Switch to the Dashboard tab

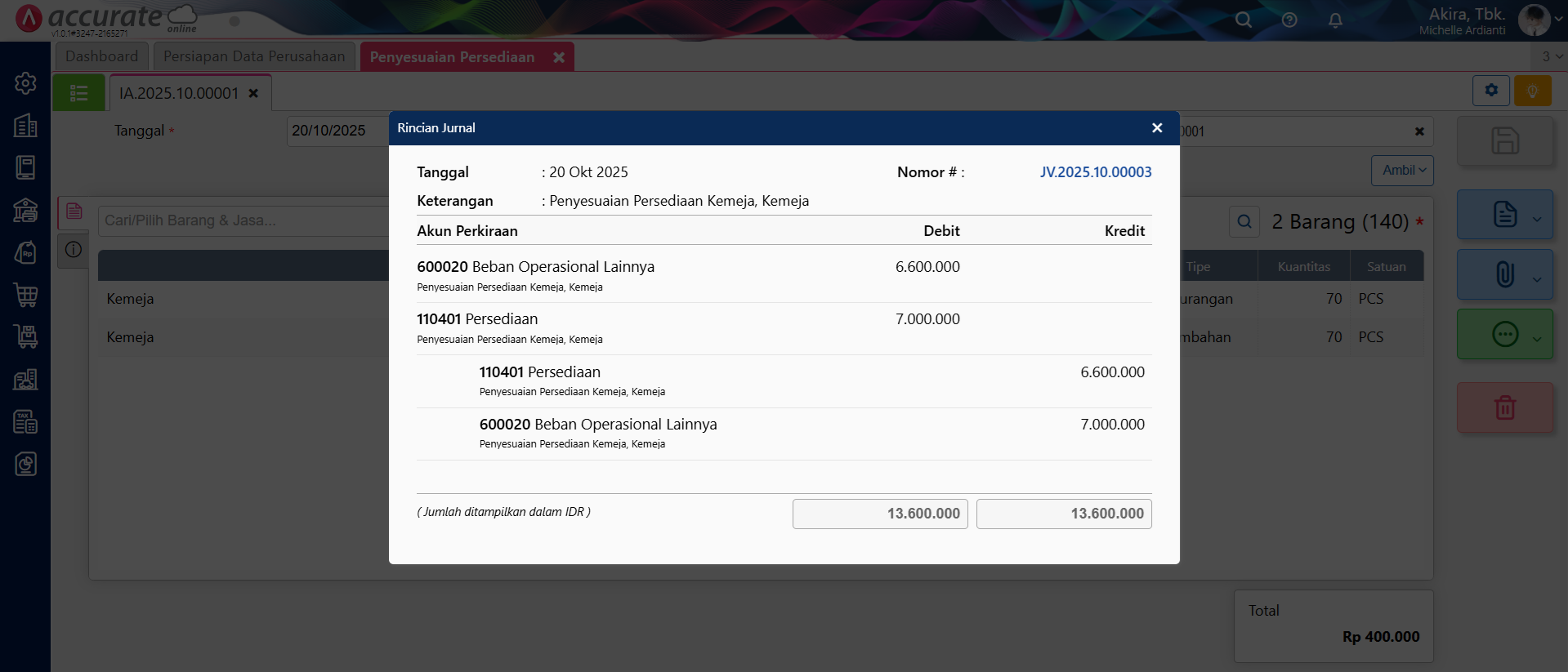(102, 56)
